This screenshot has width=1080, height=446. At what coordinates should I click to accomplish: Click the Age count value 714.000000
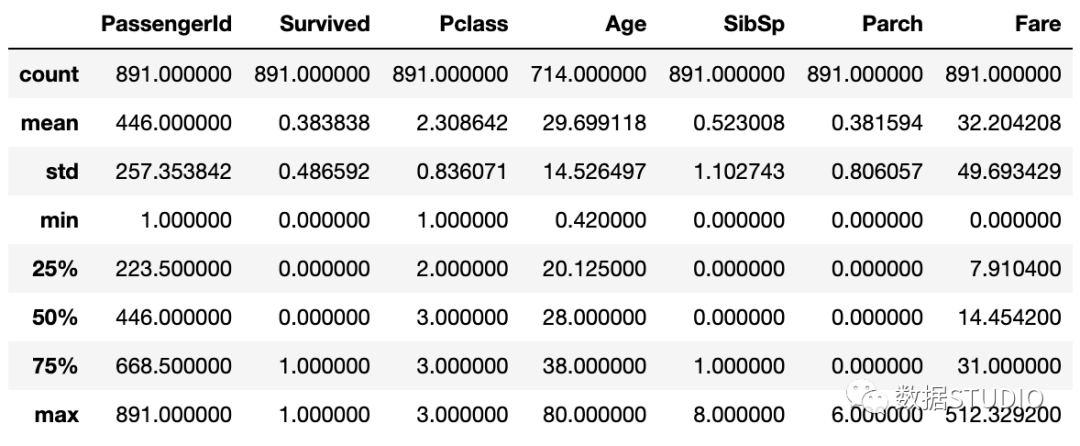coord(588,74)
